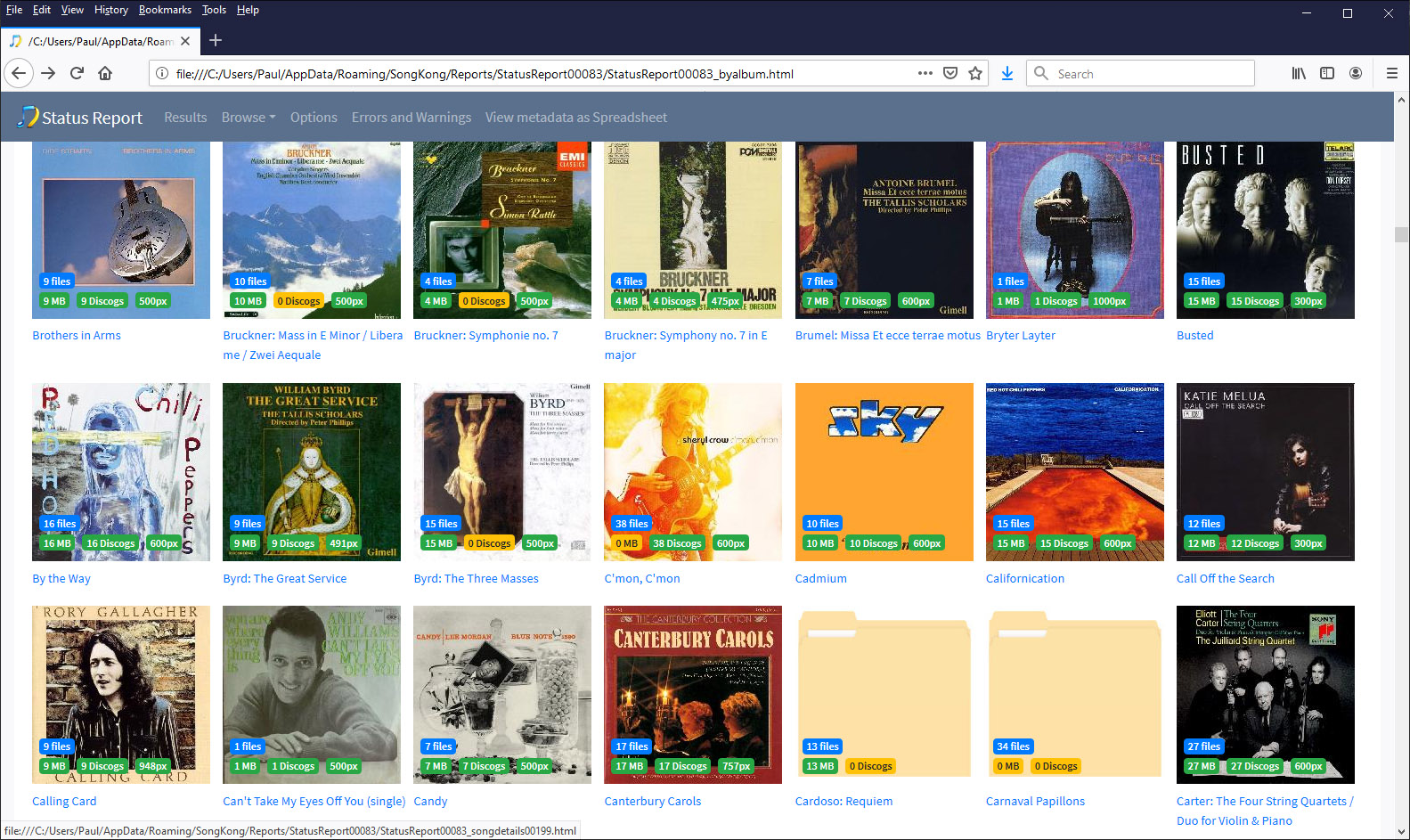Open the Busted album link

coord(1195,336)
